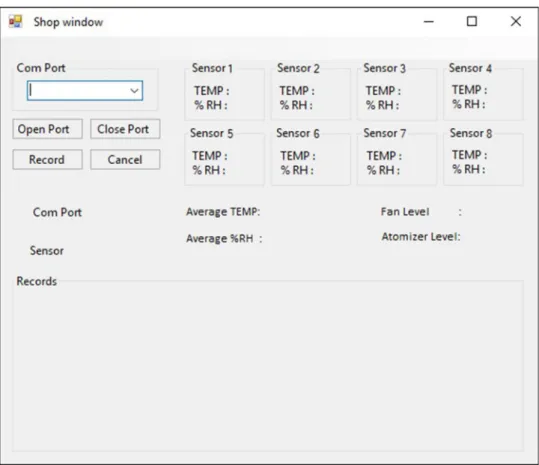This screenshot has width=539, height=465.
Task: Click % RH label in Sensor 1
Action: point(211,105)
